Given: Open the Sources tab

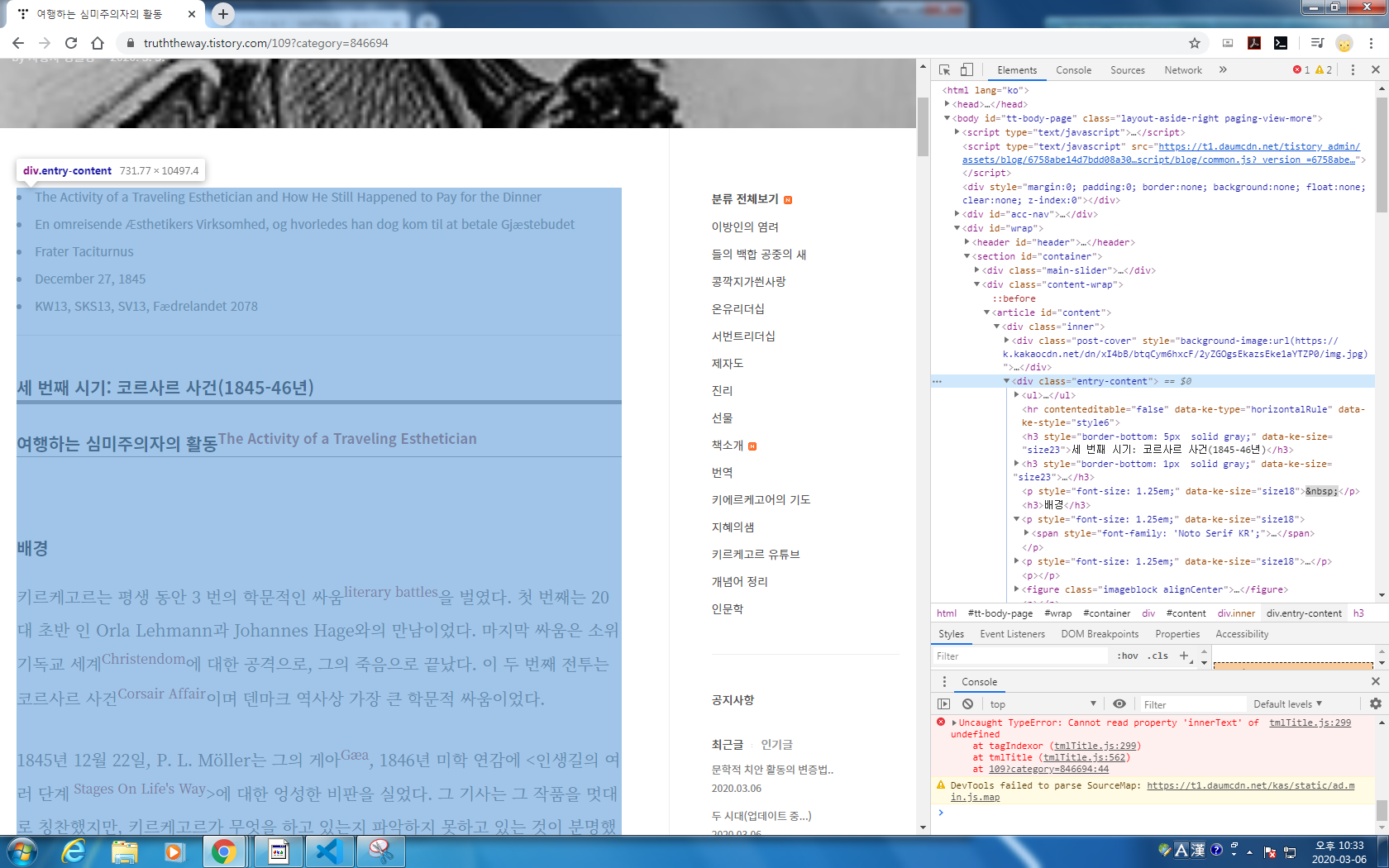Looking at the screenshot, I should [1127, 70].
